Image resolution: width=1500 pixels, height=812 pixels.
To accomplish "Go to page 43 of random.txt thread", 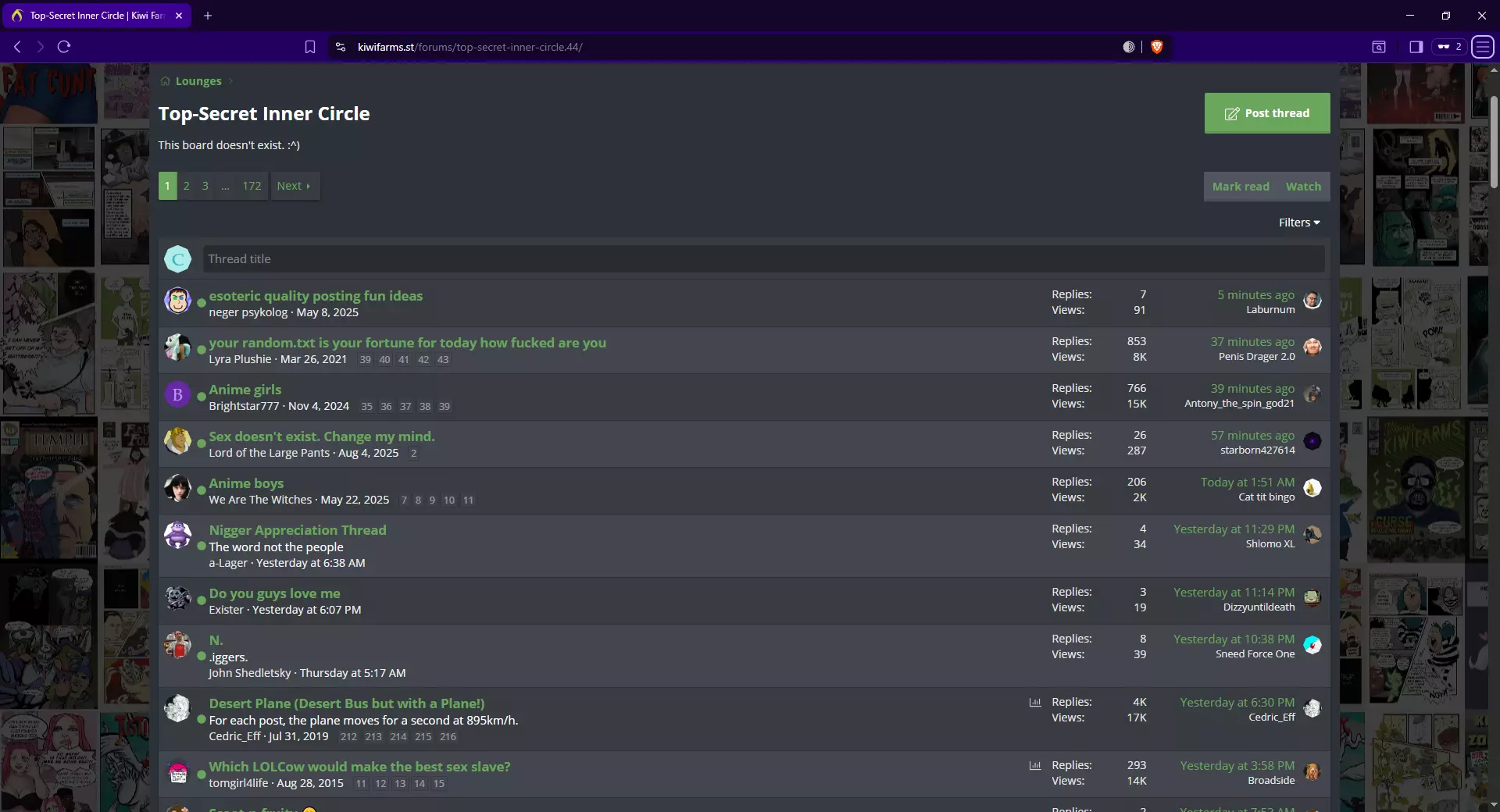I will (443, 360).
